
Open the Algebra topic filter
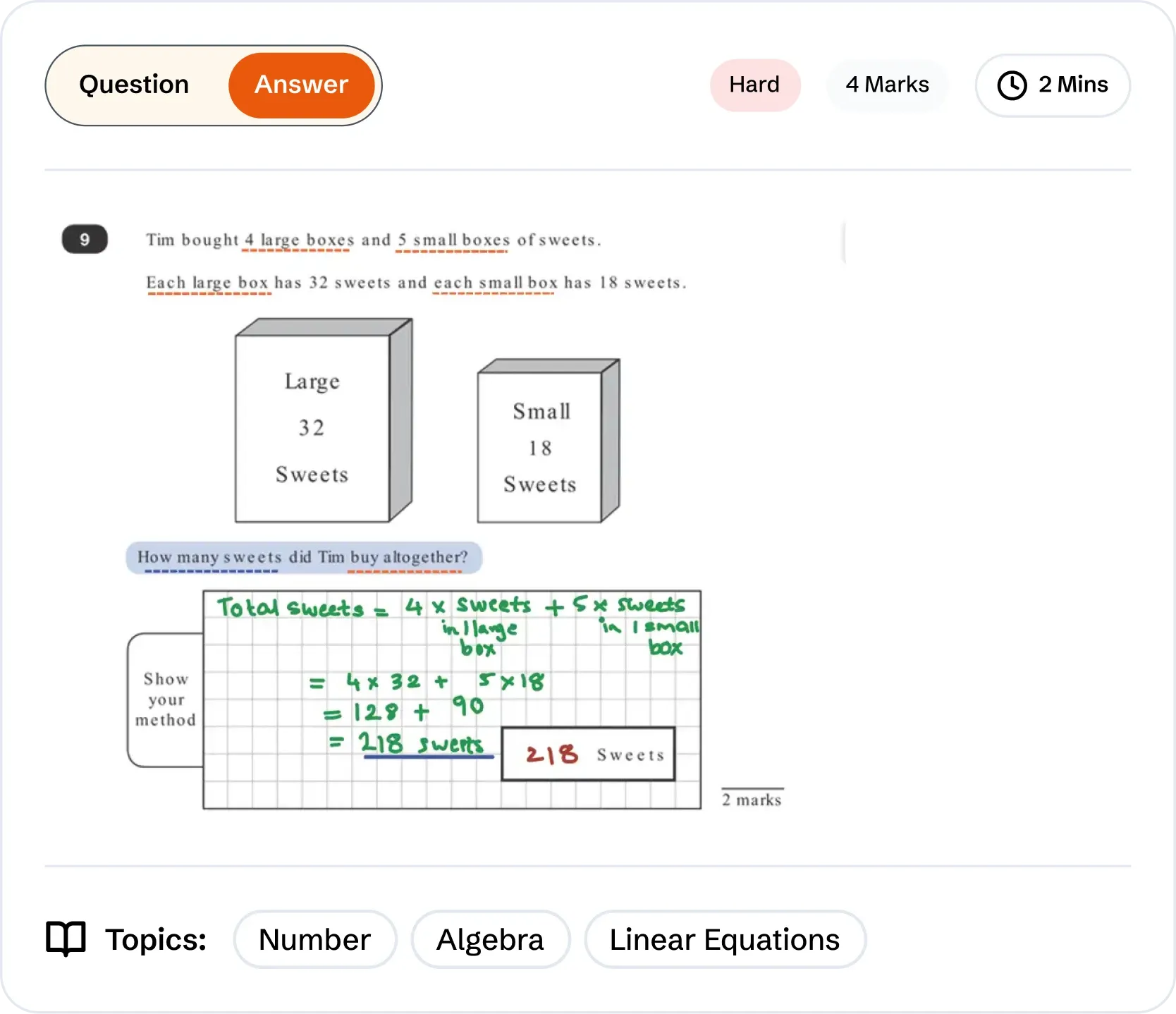pyautogui.click(x=490, y=939)
